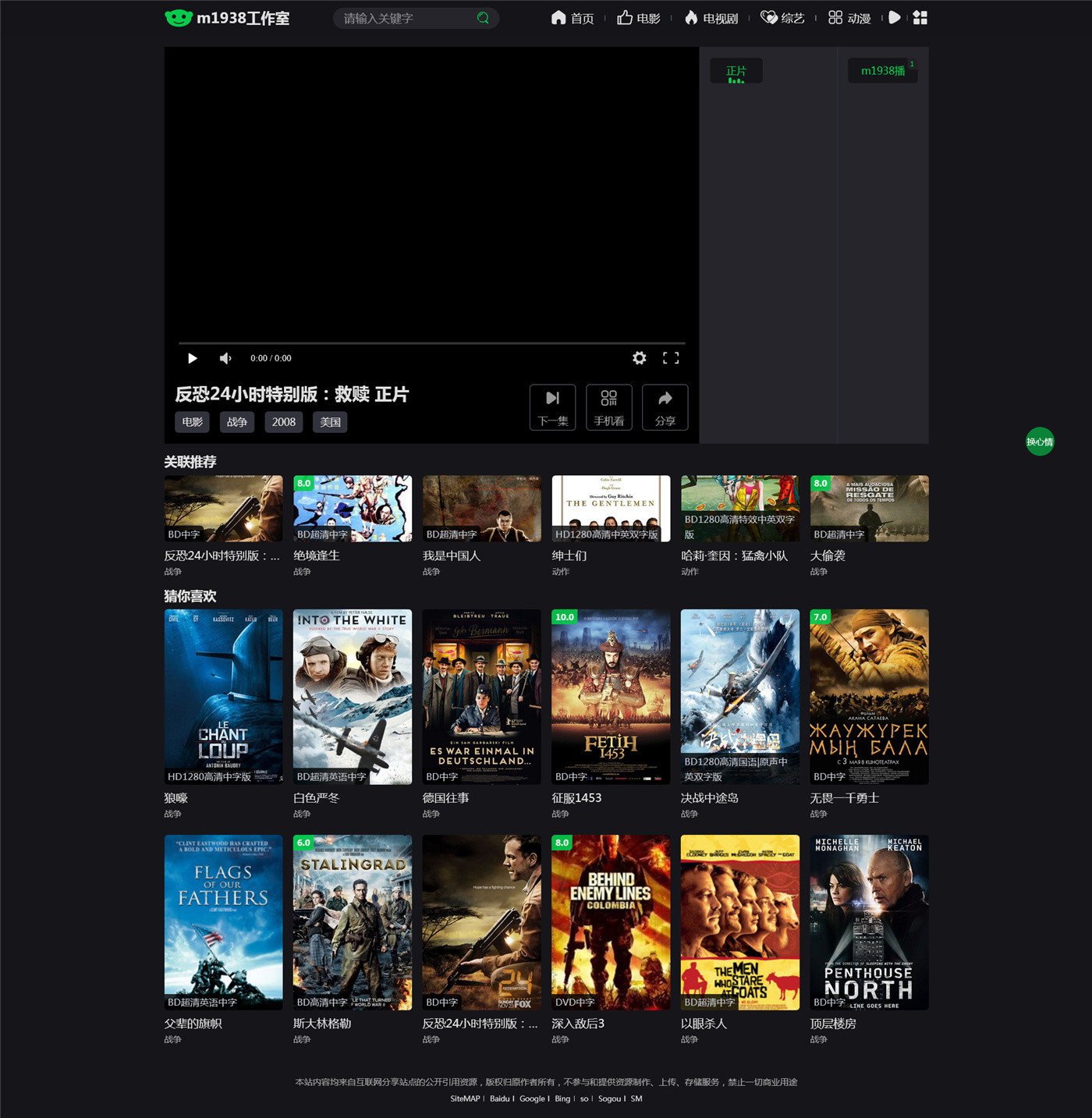The image size is (1092, 1118).
Task: Open the 白色严冬 movie poster
Action: tap(353, 697)
